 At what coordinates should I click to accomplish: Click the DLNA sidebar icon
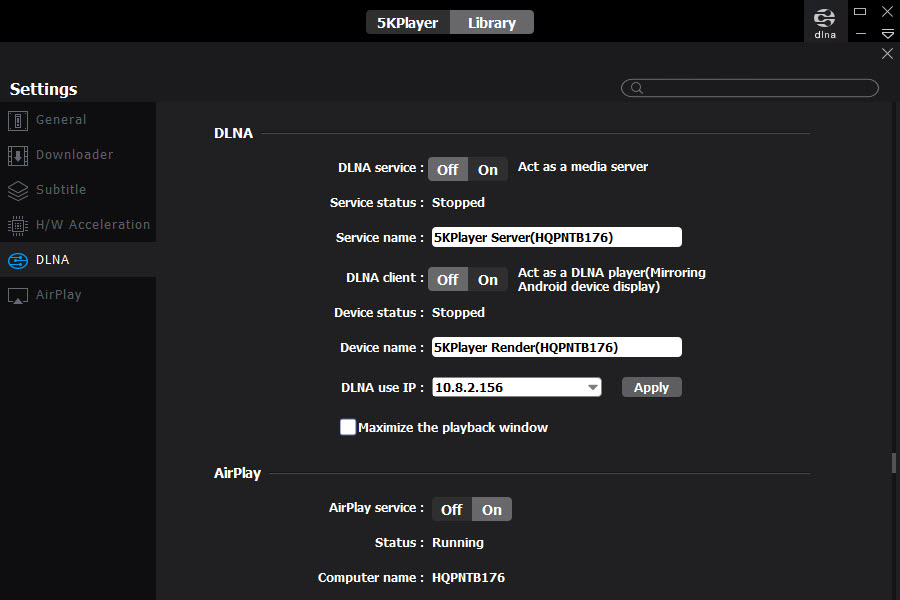click(x=18, y=261)
